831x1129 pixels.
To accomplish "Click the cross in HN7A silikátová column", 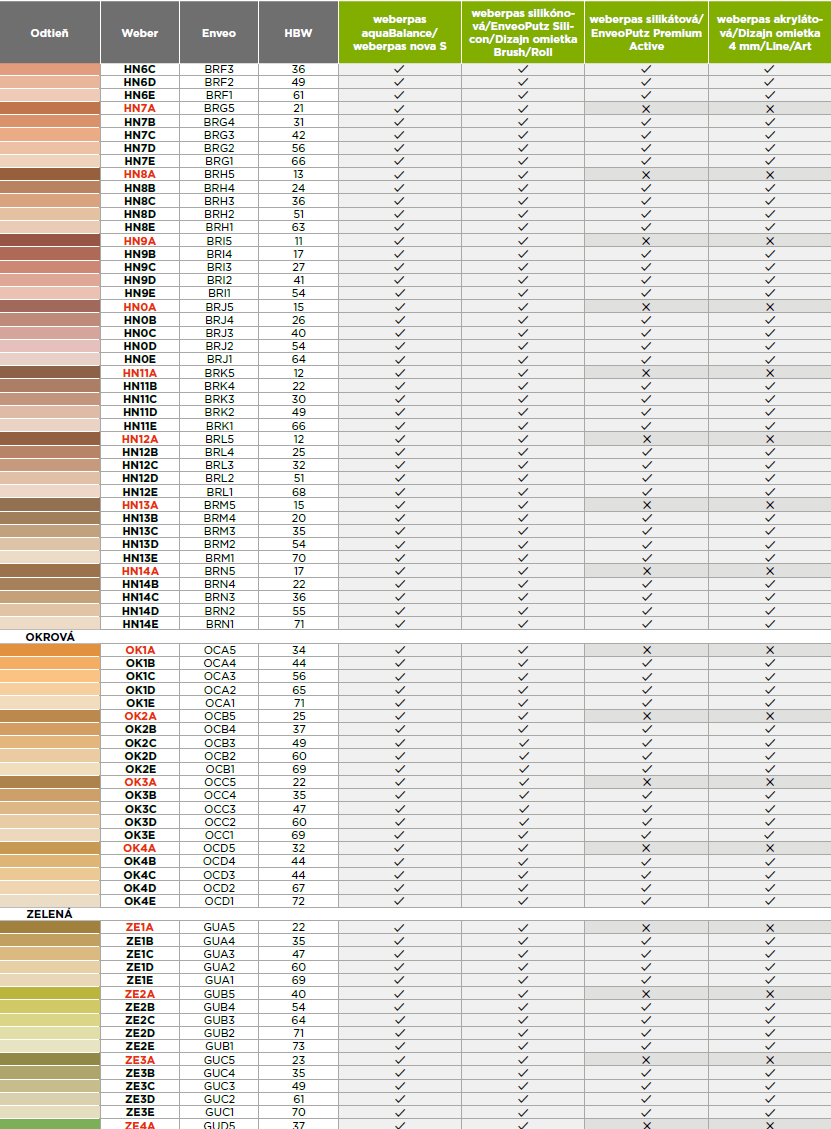I will tap(646, 109).
